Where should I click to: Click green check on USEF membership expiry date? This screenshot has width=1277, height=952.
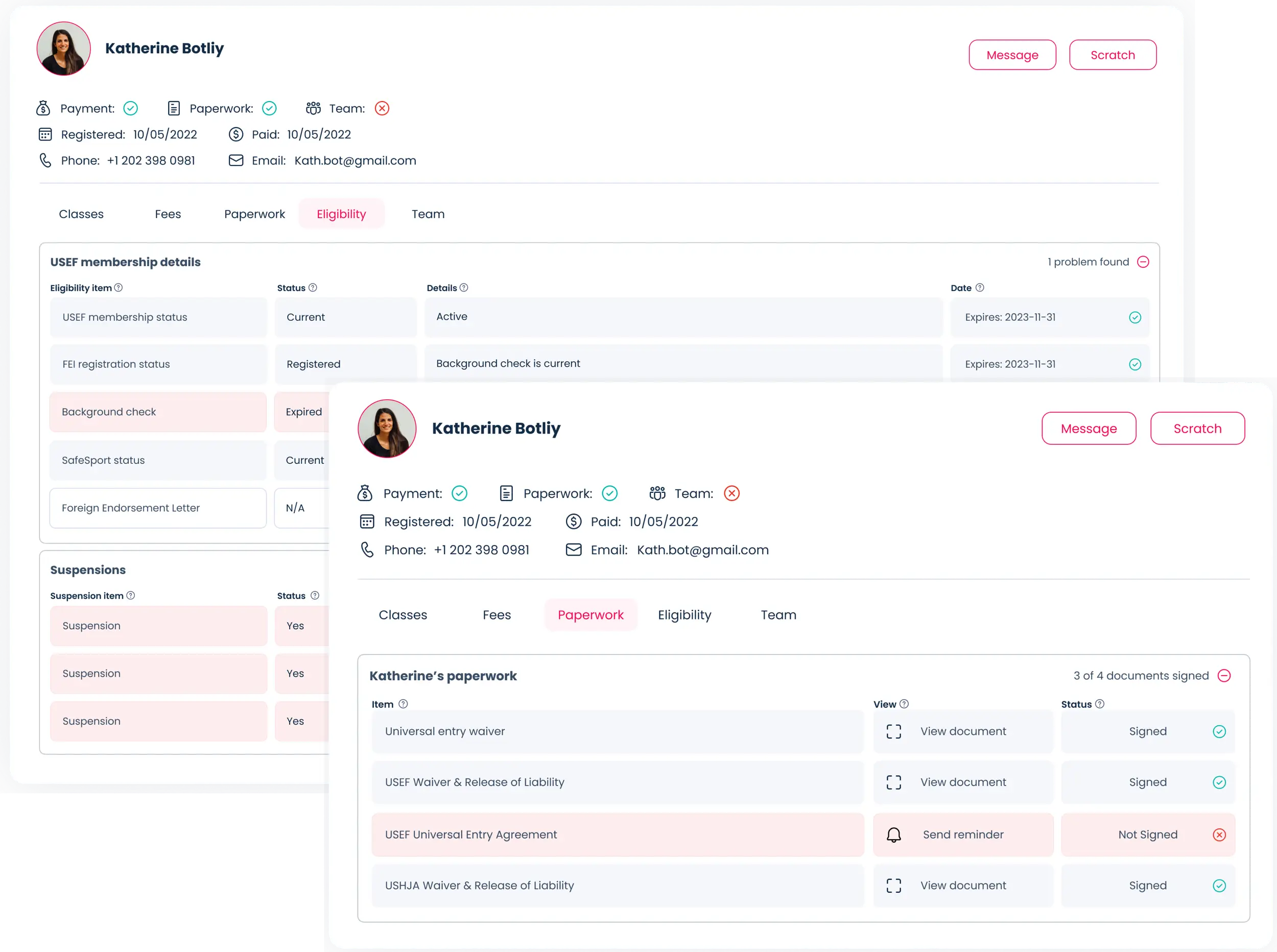1135,318
